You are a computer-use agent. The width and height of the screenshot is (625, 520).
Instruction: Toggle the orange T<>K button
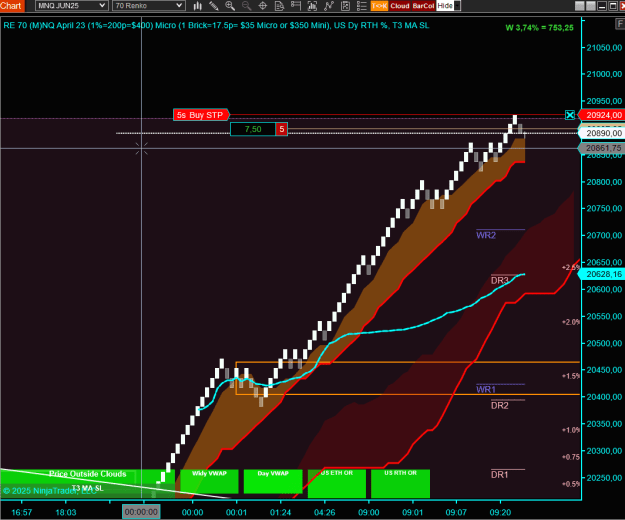point(379,6)
